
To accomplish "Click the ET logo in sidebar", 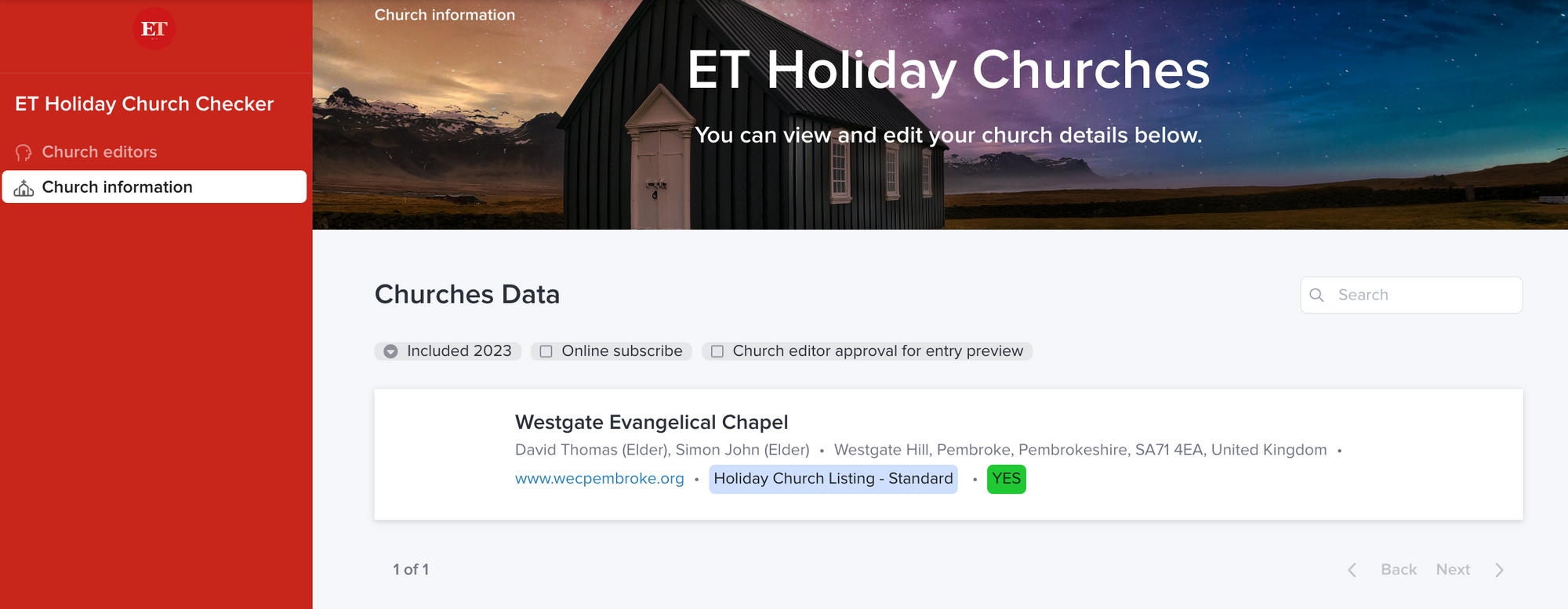I will point(154,29).
